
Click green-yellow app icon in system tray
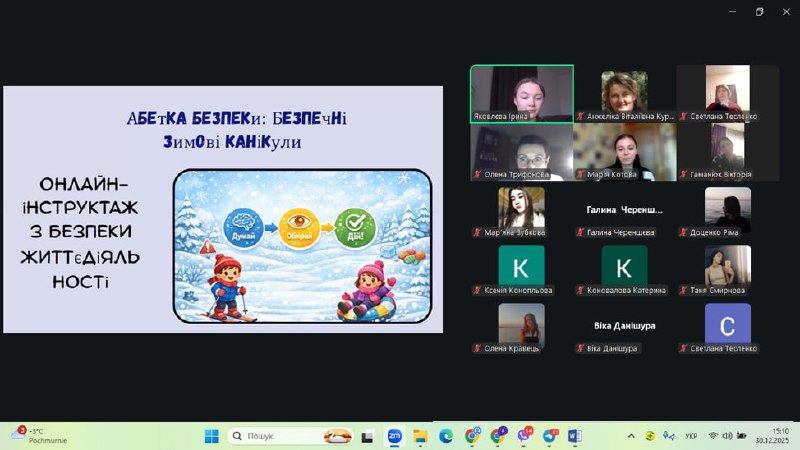pos(650,436)
